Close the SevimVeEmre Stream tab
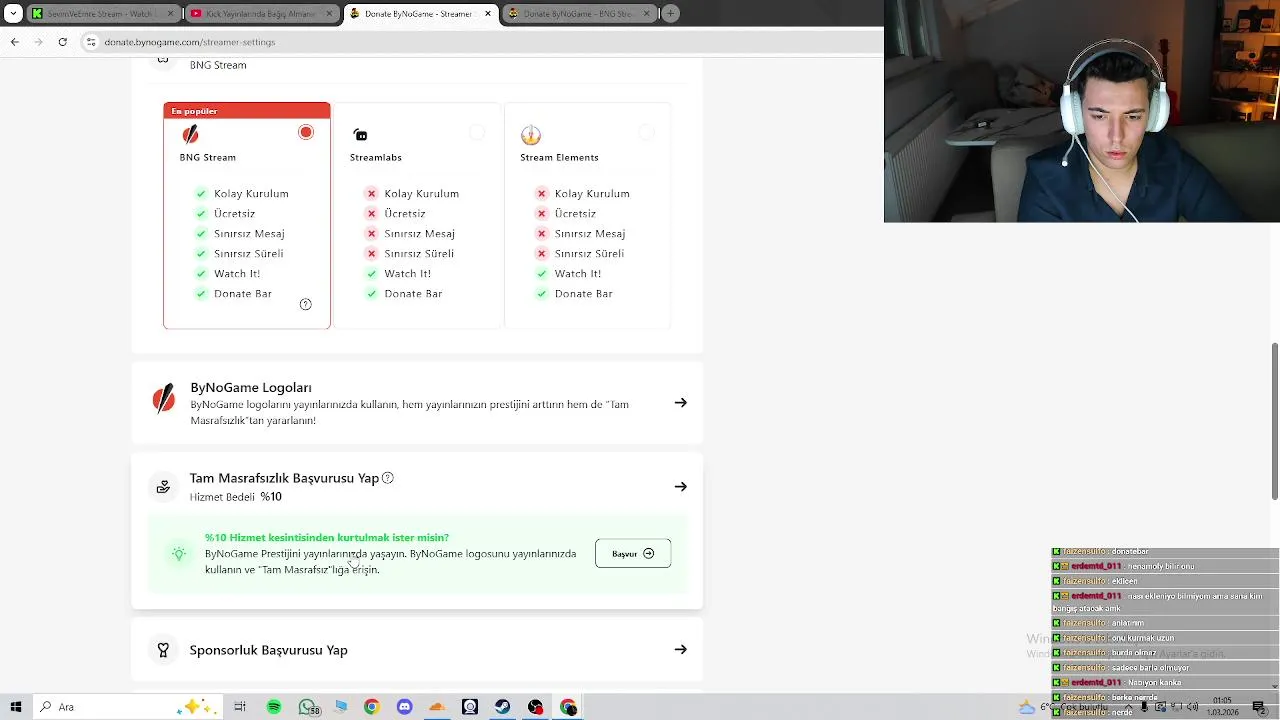The image size is (1280, 720). [170, 14]
